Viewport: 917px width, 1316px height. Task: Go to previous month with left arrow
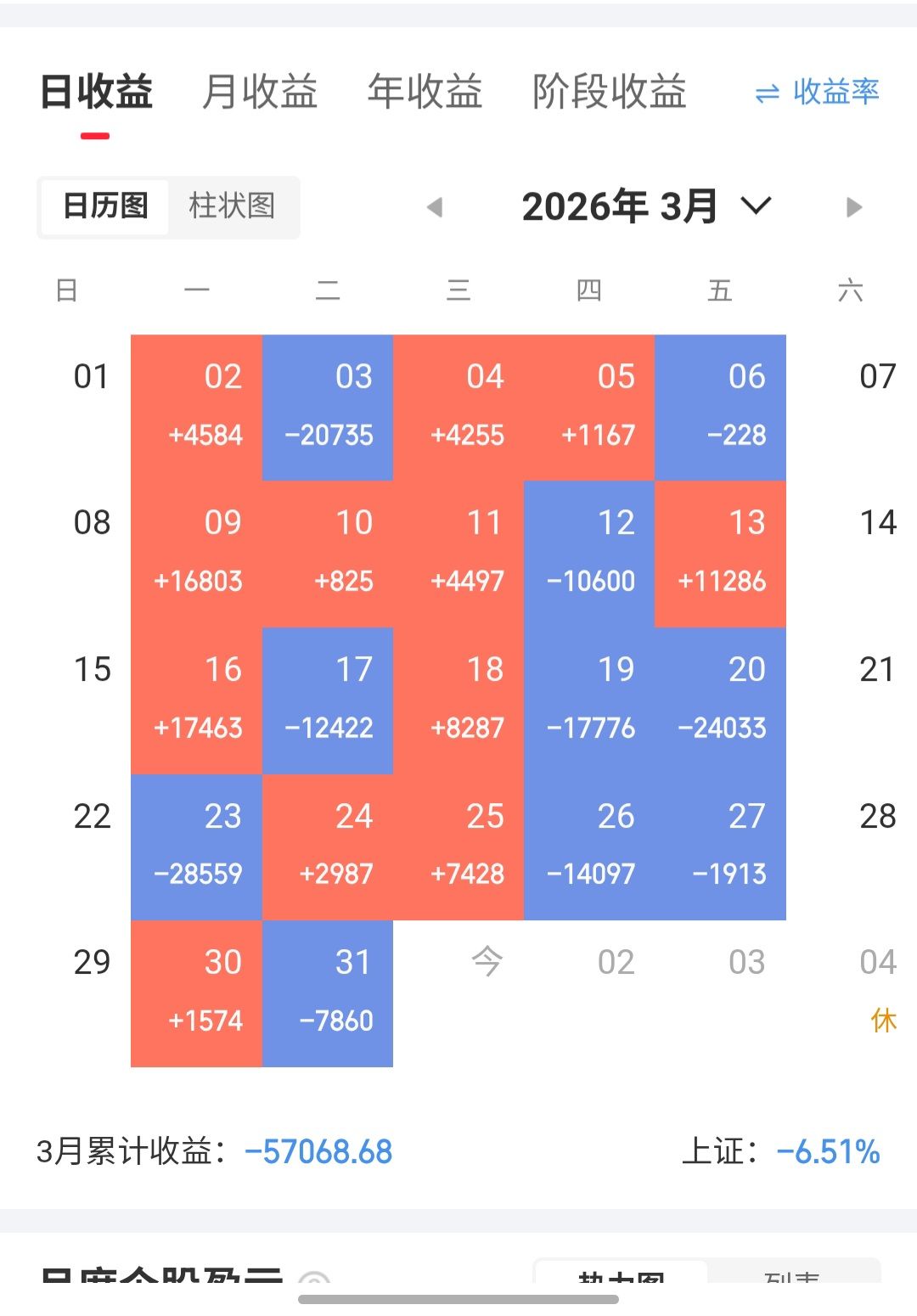(x=436, y=207)
